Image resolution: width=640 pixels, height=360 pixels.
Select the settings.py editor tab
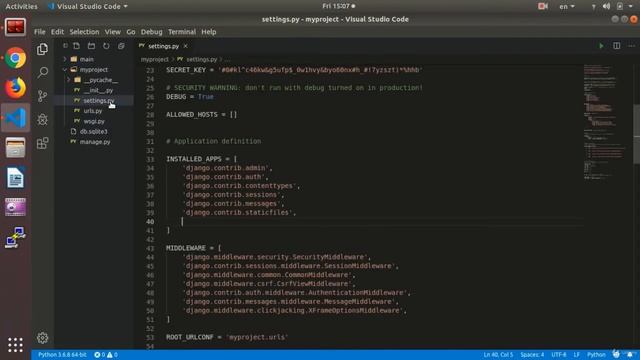pos(163,46)
